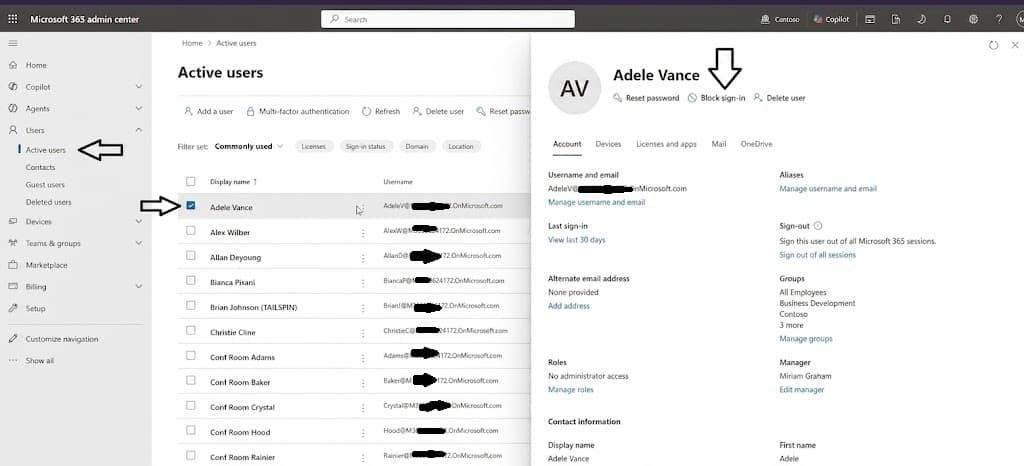Screen dimensions: 1024x466
Task: Check the Alex Wilber row checkbox
Action: (191, 230)
